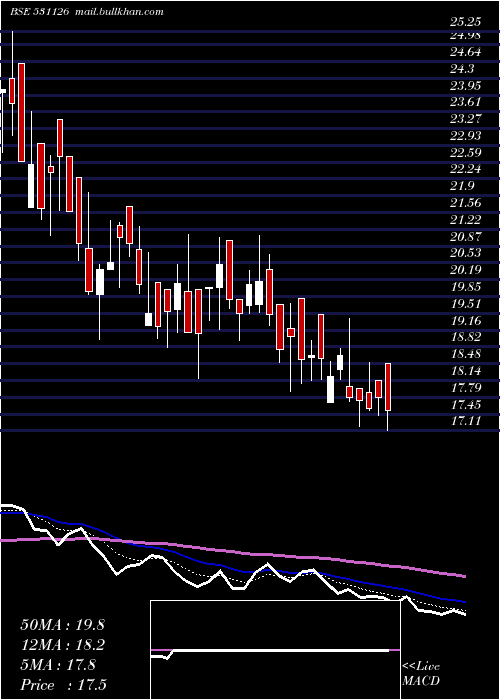This screenshot has height=700, width=500.
Task: Click the 18.48 price level label
Action: (x=467, y=354)
